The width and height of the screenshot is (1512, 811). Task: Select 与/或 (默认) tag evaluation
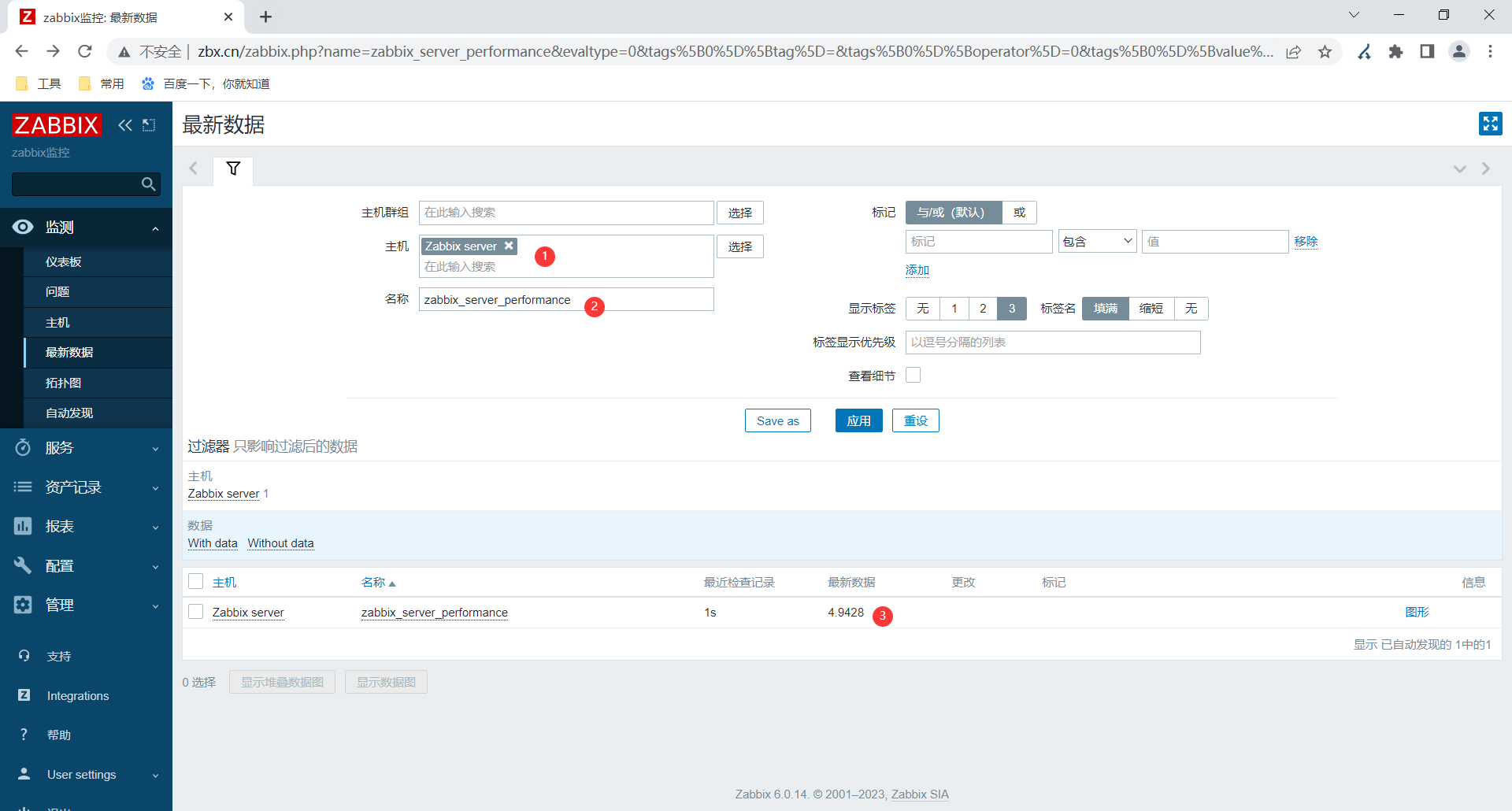[x=954, y=213]
